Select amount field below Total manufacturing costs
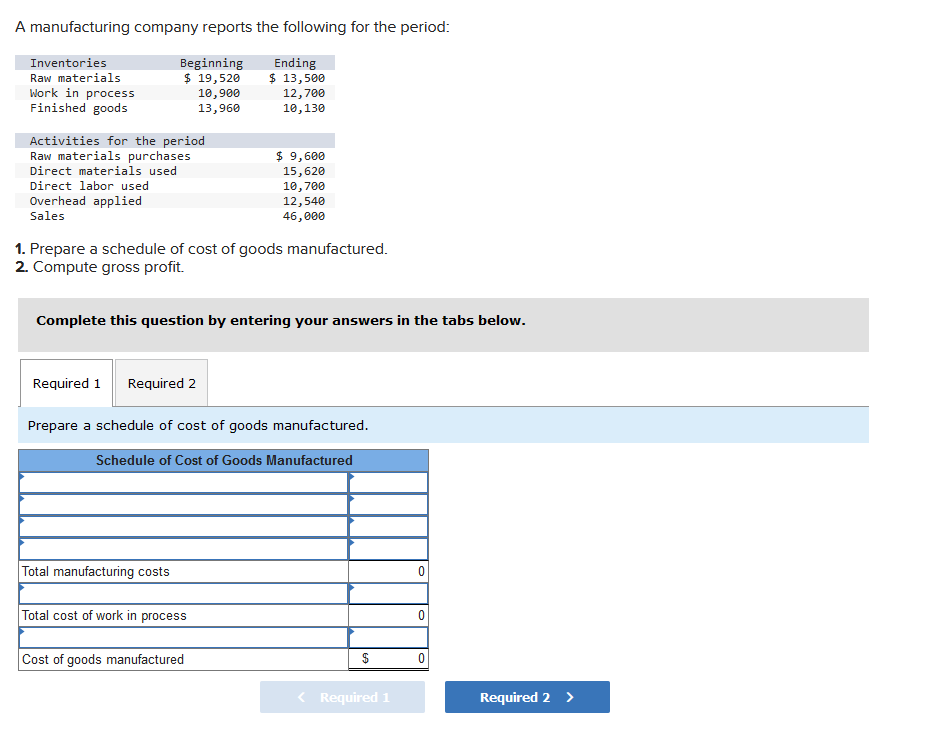This screenshot has height=742, width=938. (388, 593)
